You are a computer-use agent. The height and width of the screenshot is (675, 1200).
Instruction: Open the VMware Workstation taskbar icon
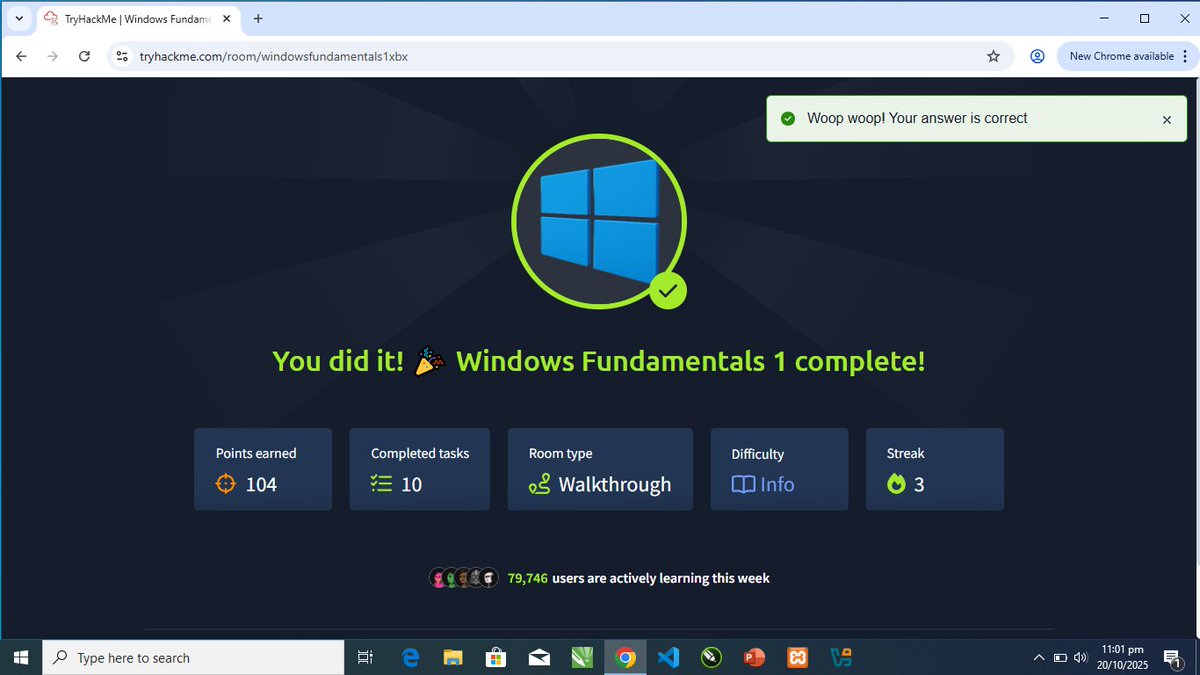(841, 657)
